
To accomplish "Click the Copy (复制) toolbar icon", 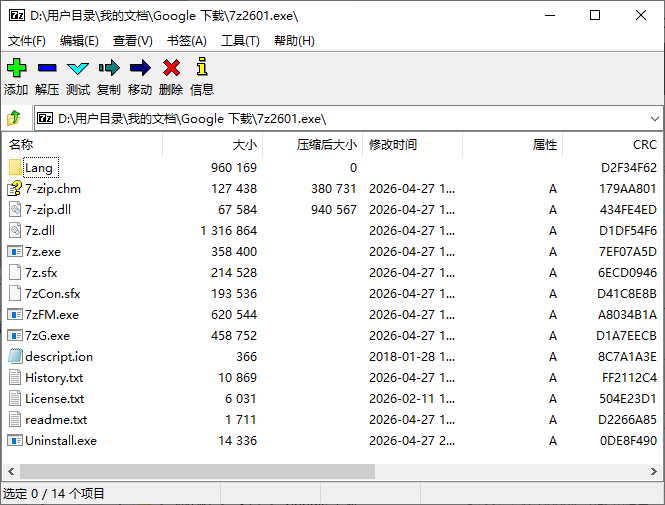I will pos(109,68).
